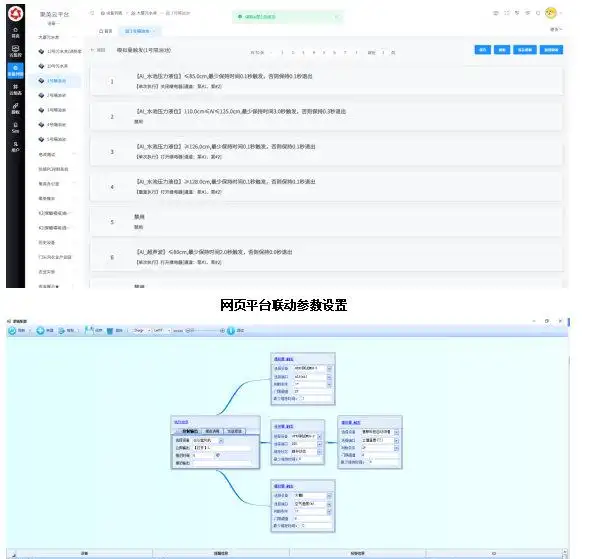Click the threshold input in the top node
This screenshot has height=559, width=592.
pyautogui.click(x=313, y=391)
